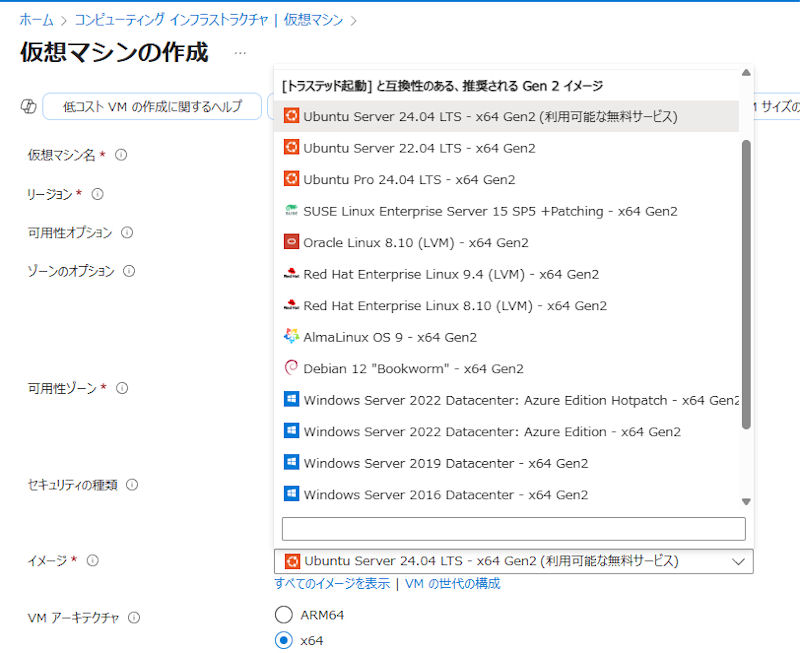This screenshot has width=800, height=653.
Task: Select Red Hat Enterprise Linux 9.4 option
Action: click(451, 274)
